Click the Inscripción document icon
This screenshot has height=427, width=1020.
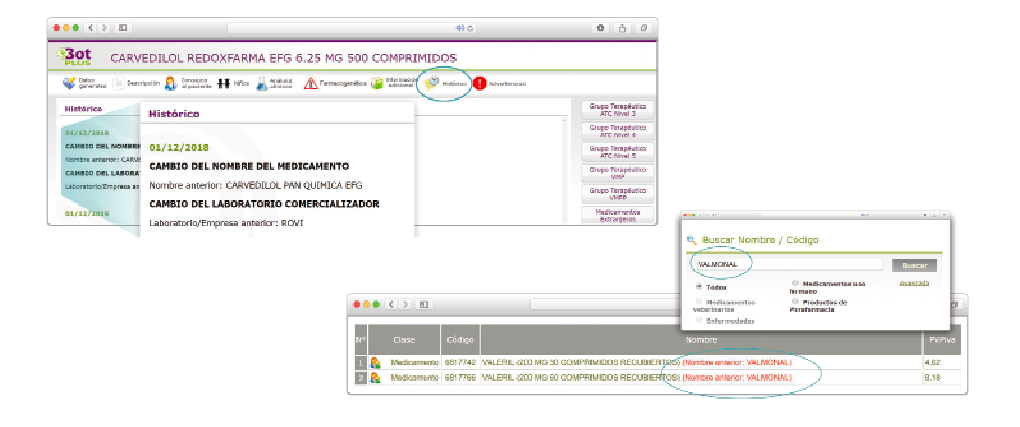116,84
